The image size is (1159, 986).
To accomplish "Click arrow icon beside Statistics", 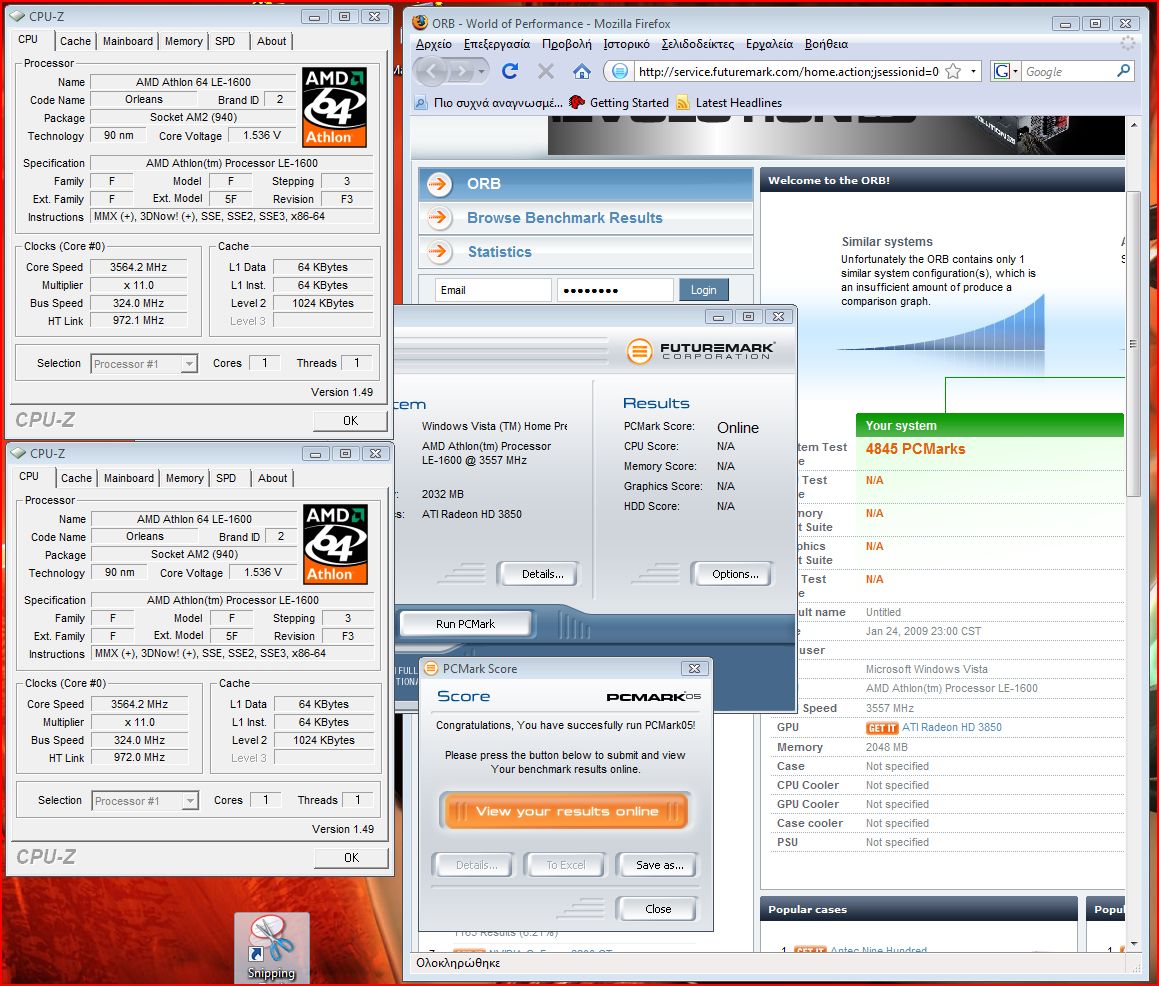I will (438, 251).
